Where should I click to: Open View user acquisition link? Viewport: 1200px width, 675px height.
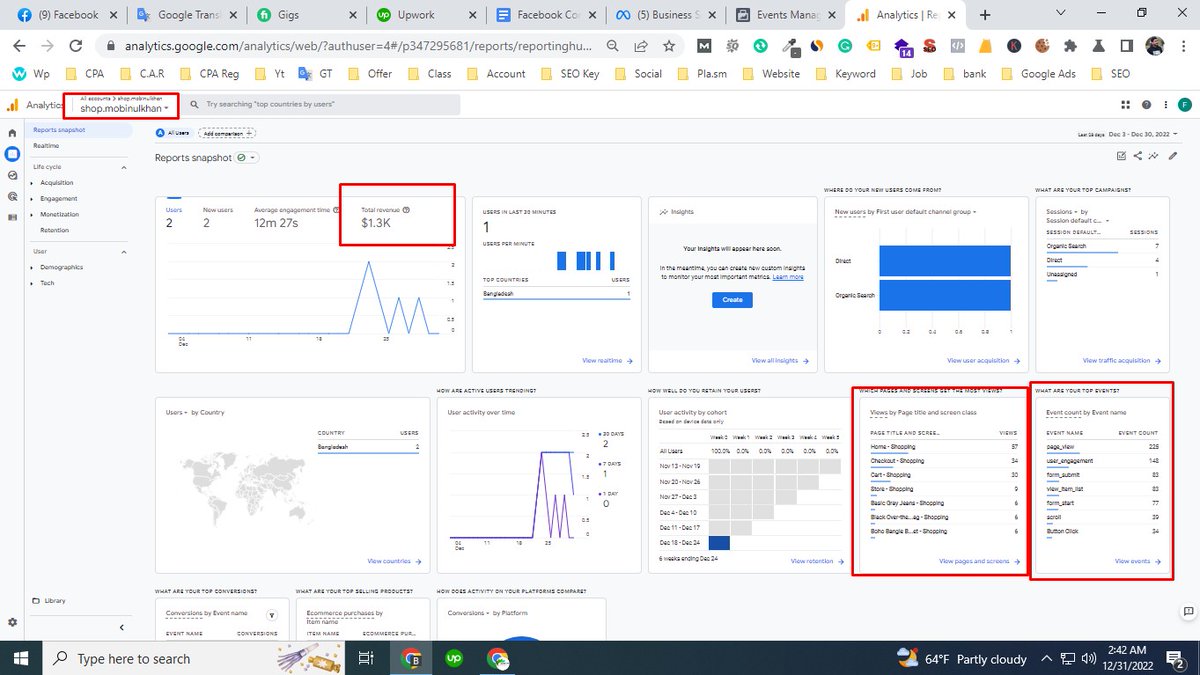click(984, 360)
